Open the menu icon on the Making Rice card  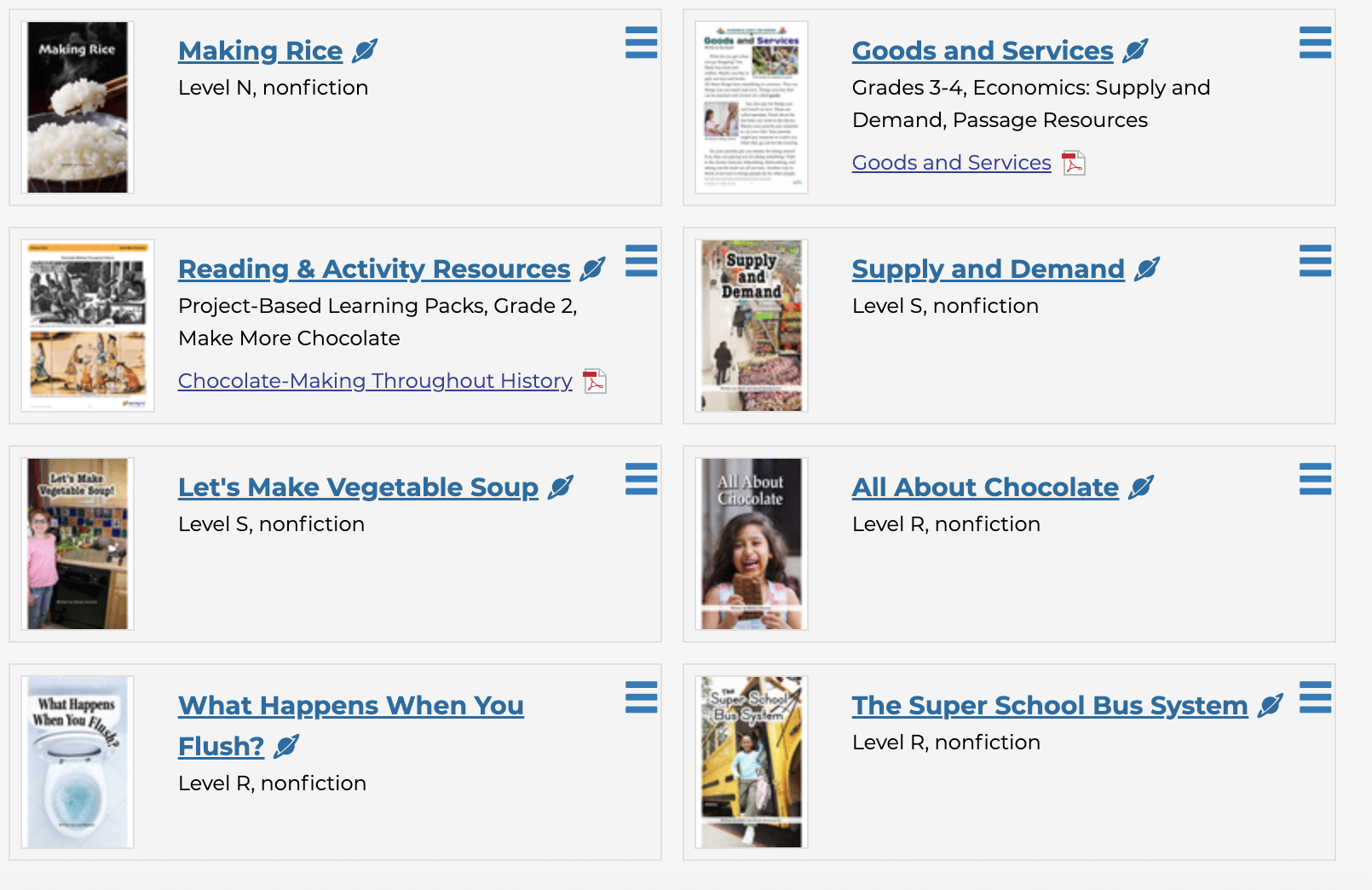[x=641, y=43]
